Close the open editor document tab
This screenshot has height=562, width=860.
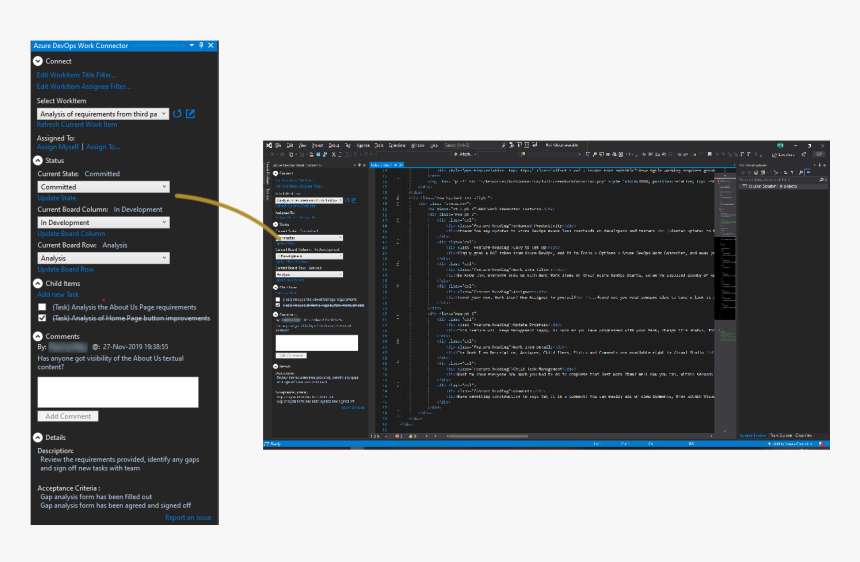point(401,164)
